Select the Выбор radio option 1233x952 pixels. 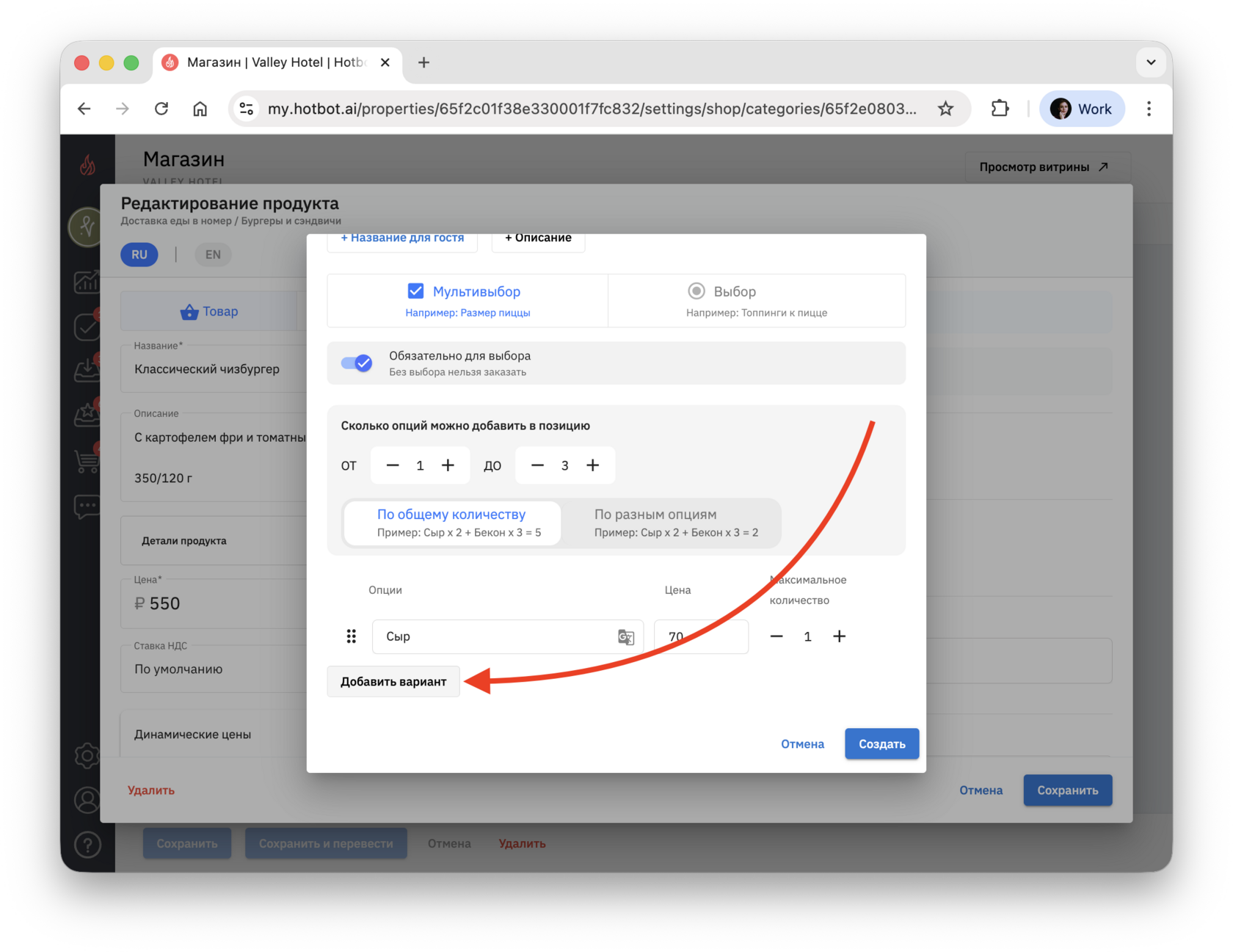(x=696, y=291)
